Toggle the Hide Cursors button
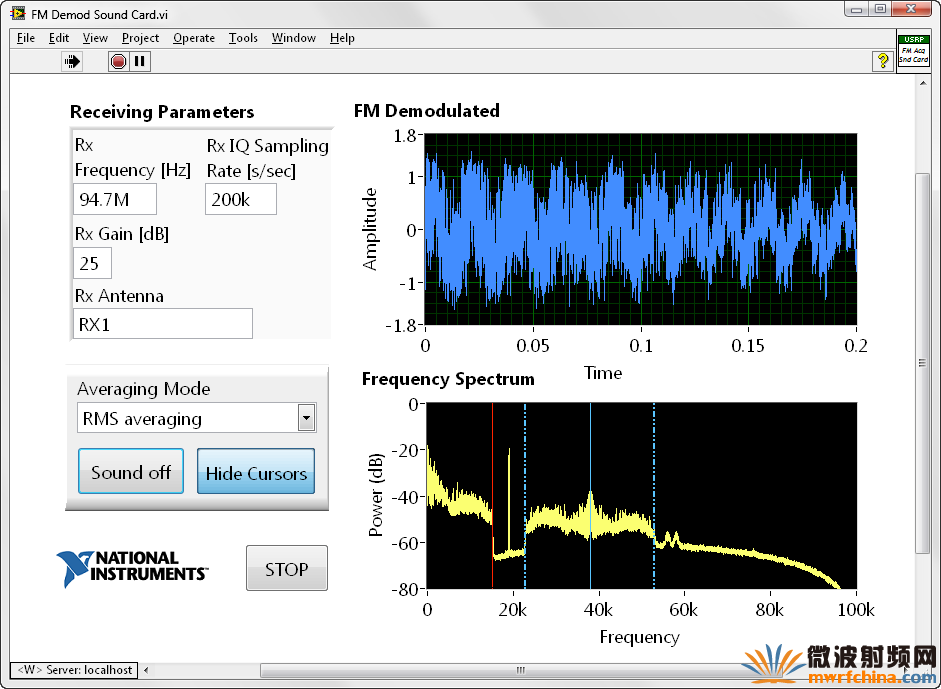 pos(256,472)
